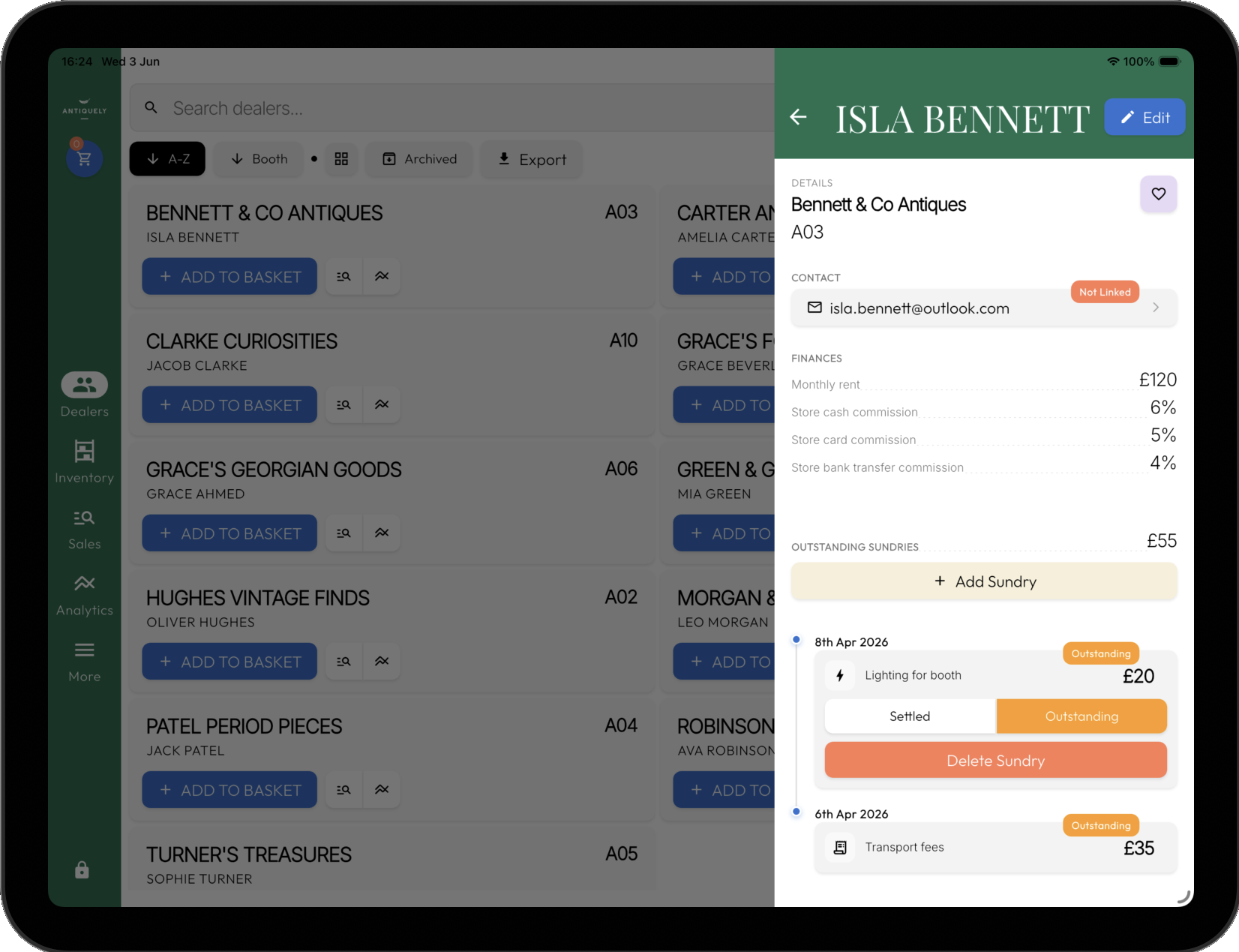Collapse the Lighting for booth sundry row

996,675
